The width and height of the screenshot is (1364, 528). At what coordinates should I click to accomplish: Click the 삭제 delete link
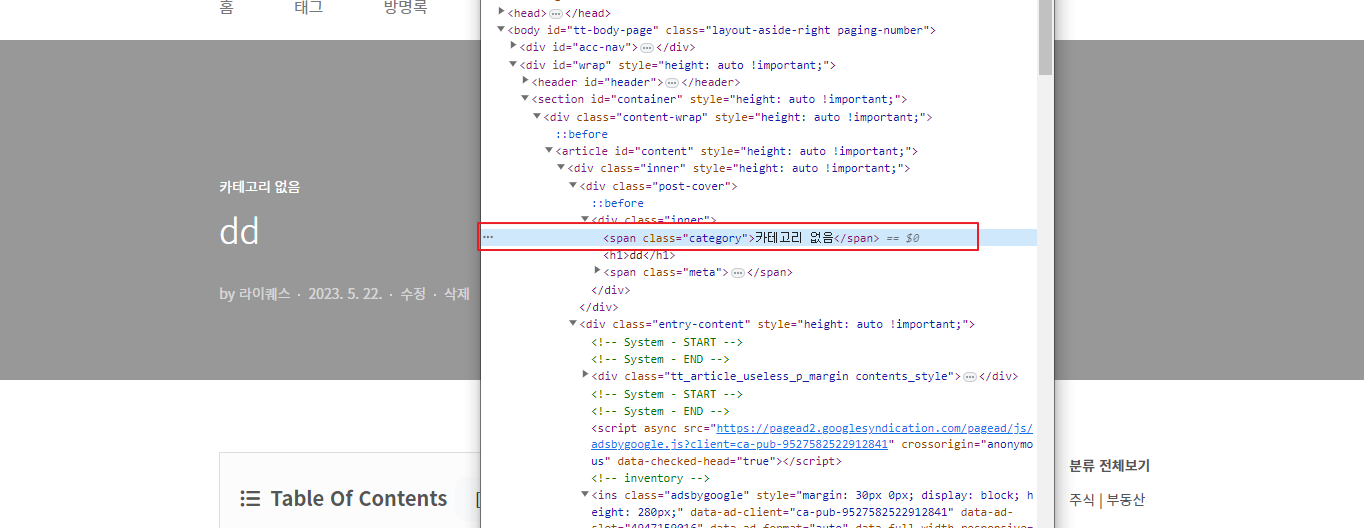pos(456,294)
